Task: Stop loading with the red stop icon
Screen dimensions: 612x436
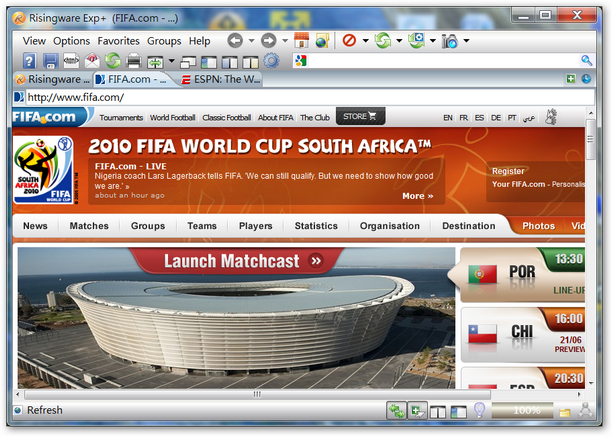Action: [349, 40]
